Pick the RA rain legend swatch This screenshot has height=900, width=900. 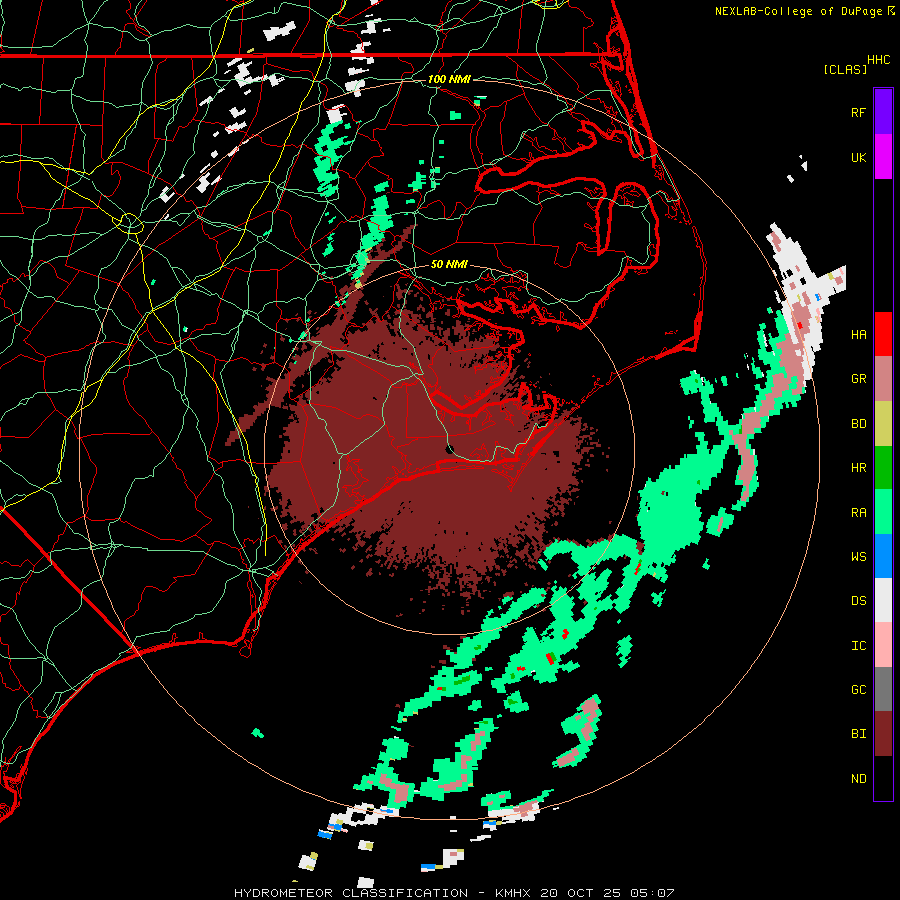tap(883, 511)
